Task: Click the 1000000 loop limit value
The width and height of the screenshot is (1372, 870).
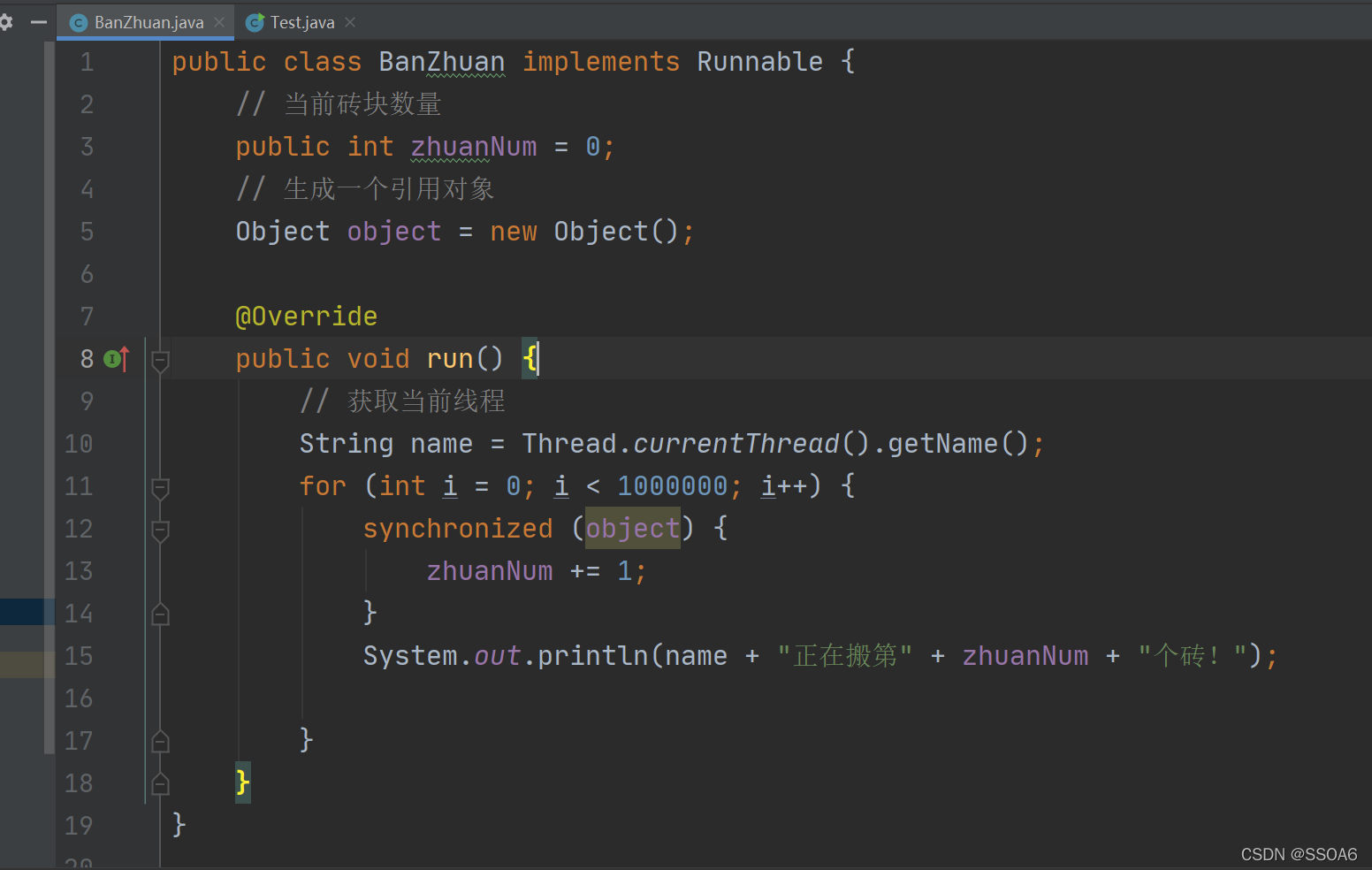Action: point(672,486)
